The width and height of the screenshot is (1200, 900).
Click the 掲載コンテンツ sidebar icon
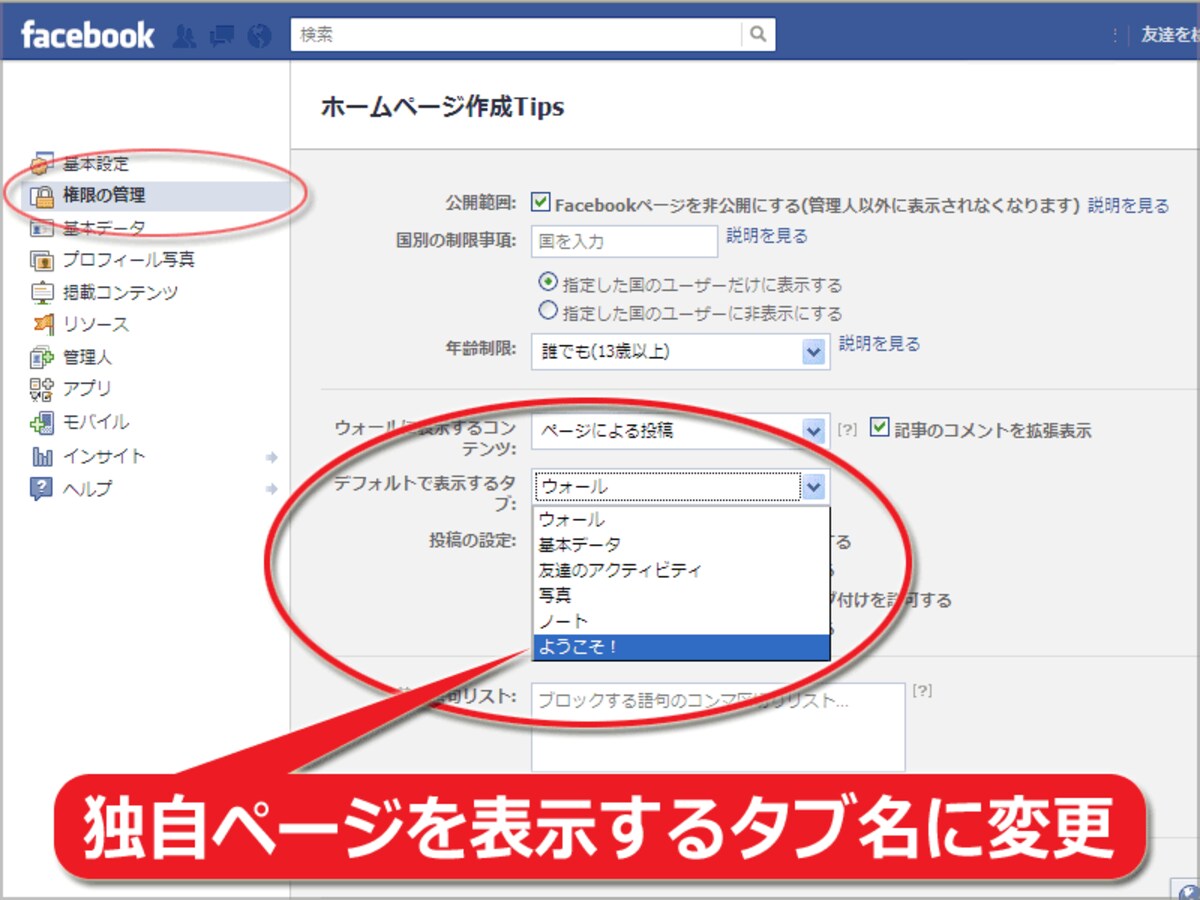[41, 293]
